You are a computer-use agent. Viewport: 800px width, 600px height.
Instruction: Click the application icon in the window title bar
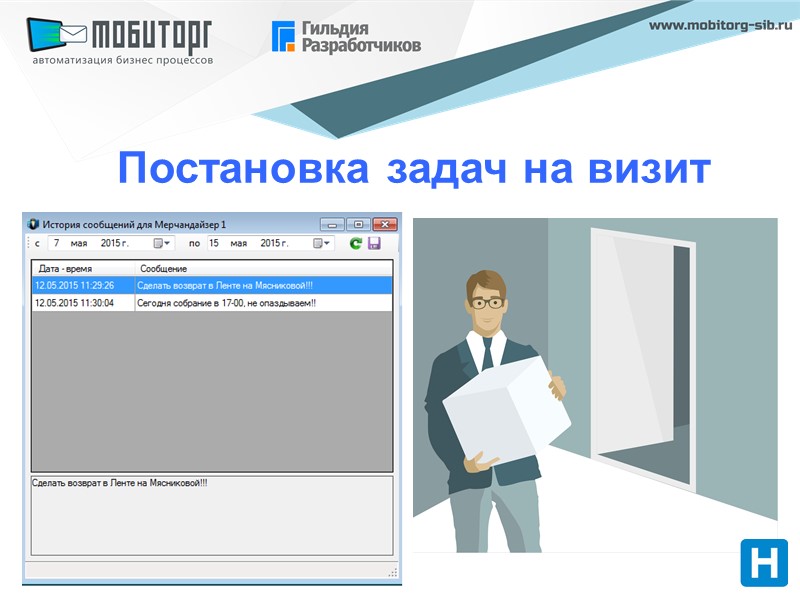pyautogui.click(x=33, y=223)
